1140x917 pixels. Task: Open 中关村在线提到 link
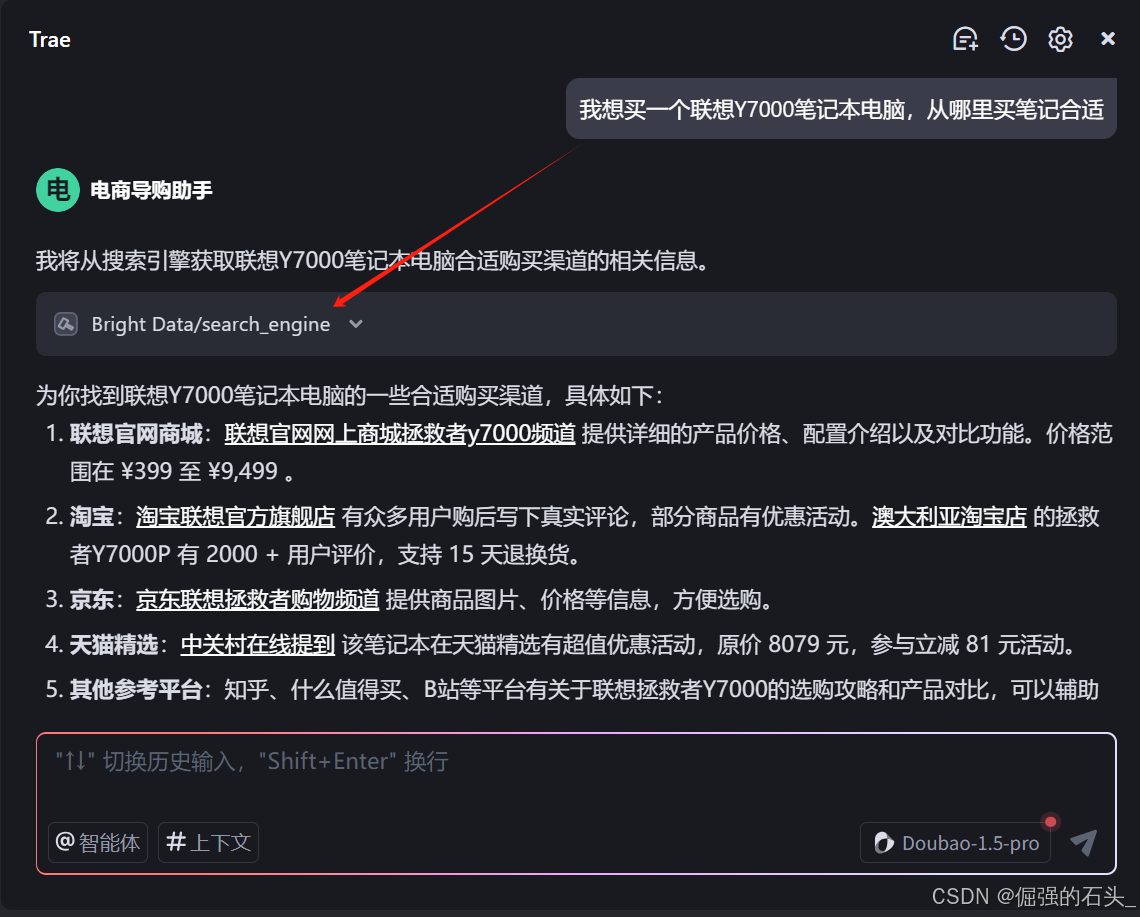(257, 645)
